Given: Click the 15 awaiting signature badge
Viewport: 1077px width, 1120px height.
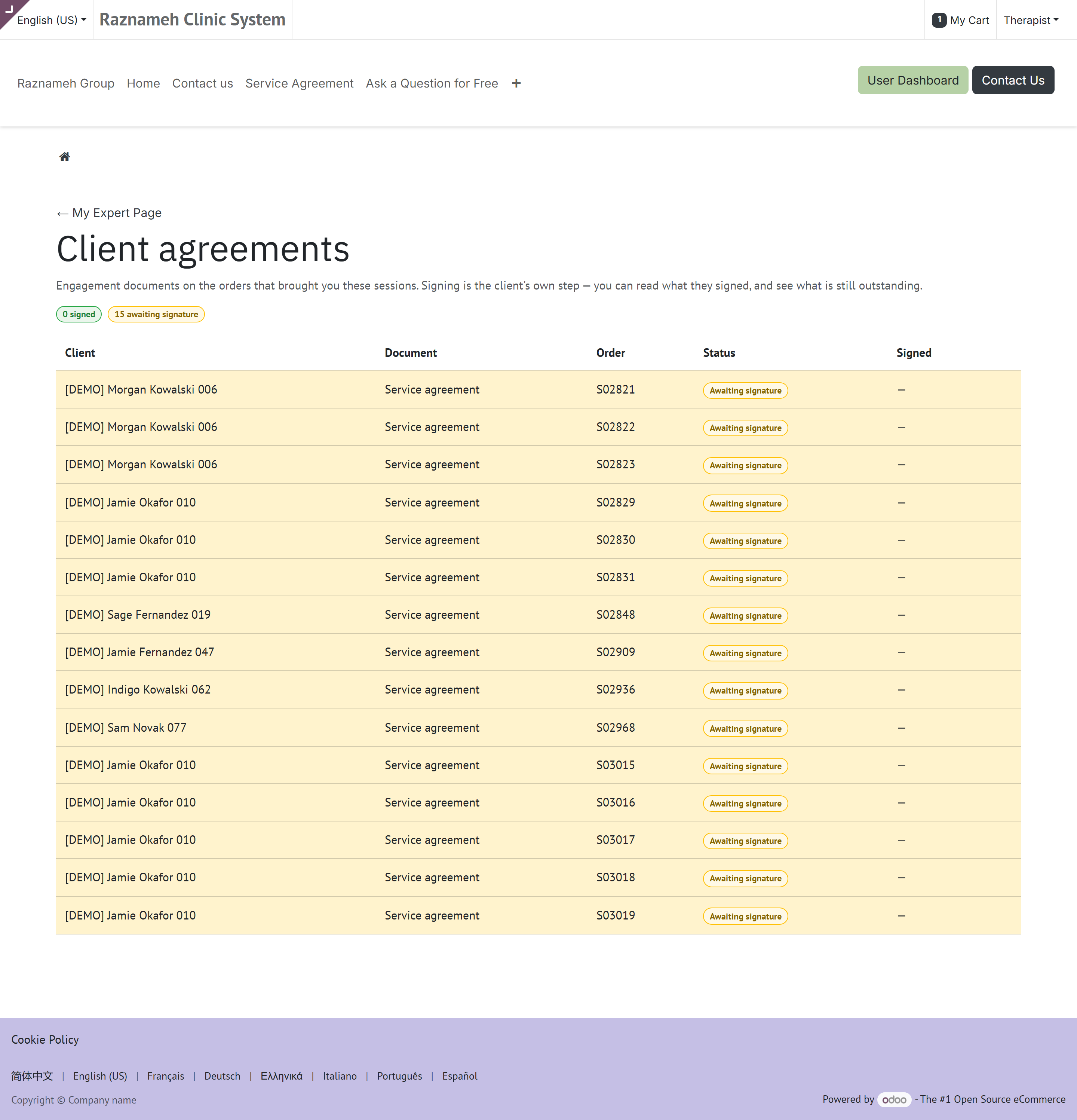Looking at the screenshot, I should pos(156,314).
